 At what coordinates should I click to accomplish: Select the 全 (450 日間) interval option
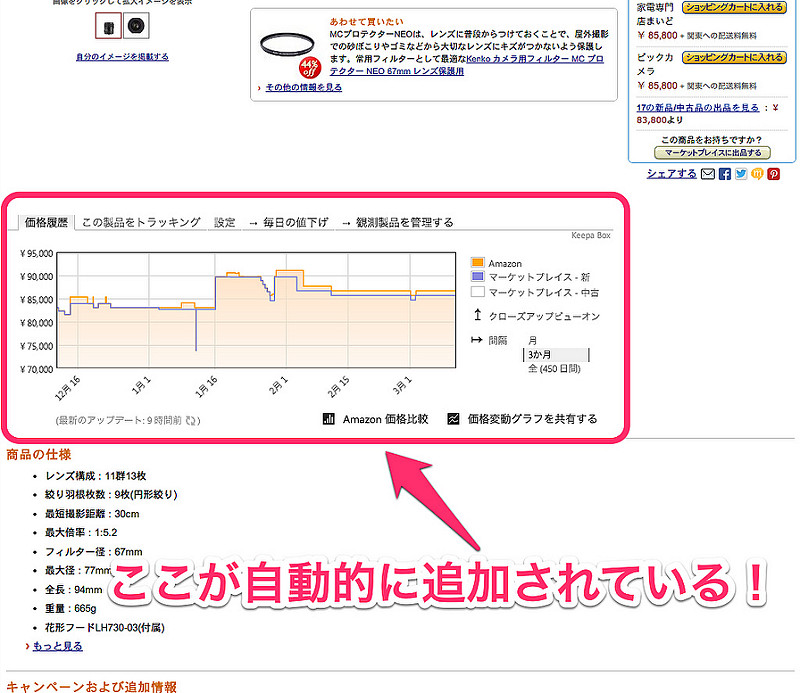coord(553,369)
